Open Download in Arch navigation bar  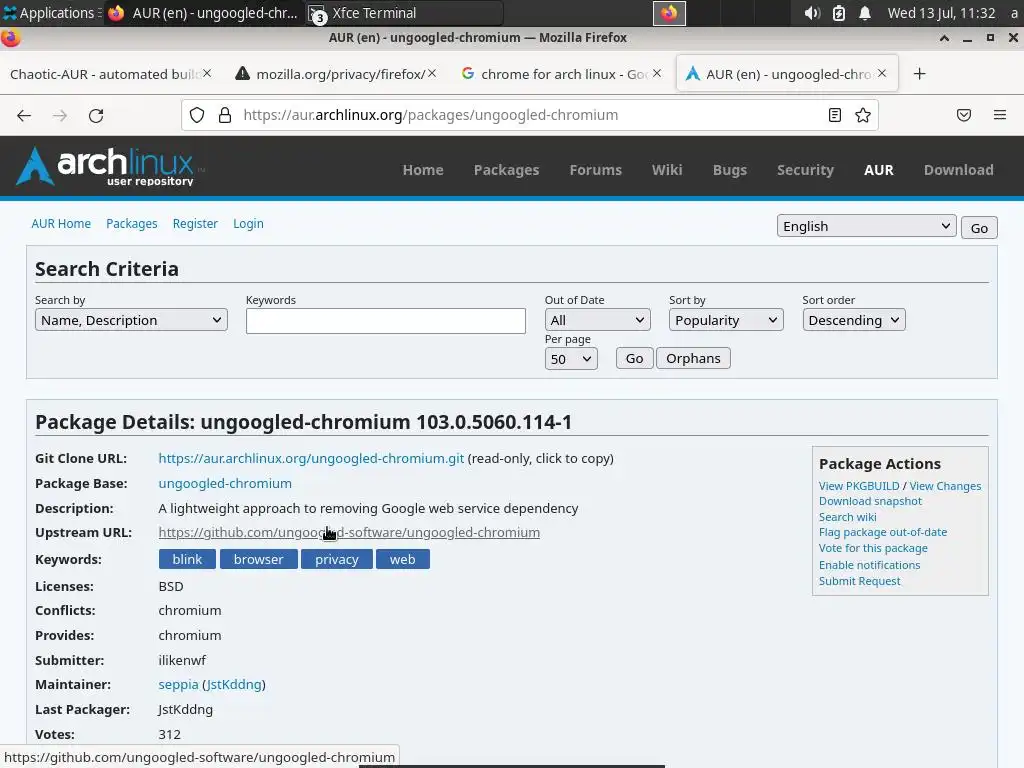pyautogui.click(x=959, y=170)
